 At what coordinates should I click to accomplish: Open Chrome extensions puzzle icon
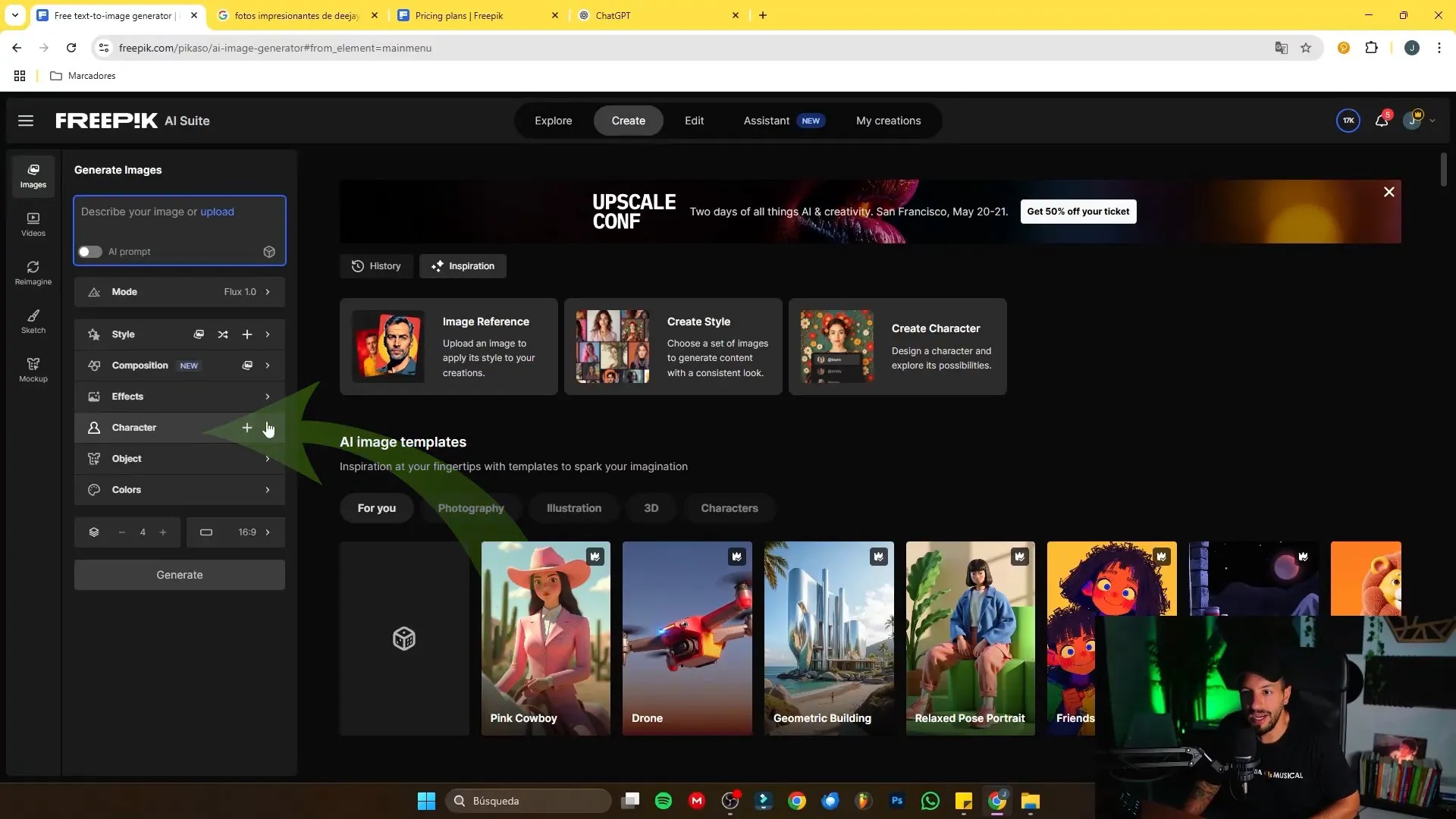[1371, 48]
